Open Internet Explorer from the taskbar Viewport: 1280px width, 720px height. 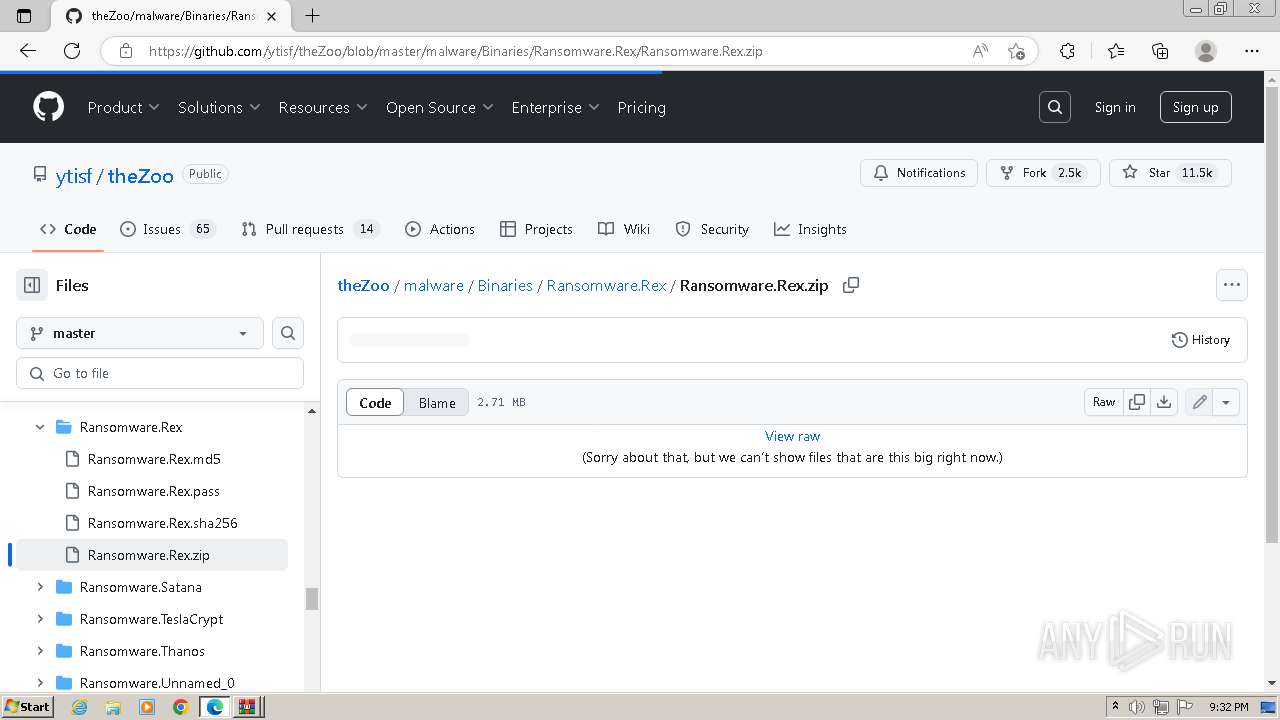pos(80,707)
